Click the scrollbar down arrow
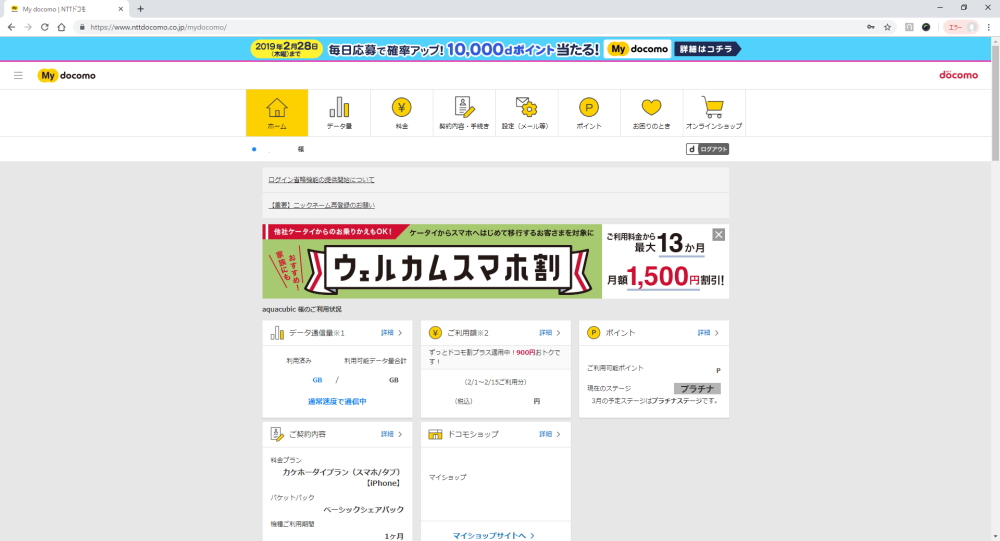 click(x=995, y=537)
